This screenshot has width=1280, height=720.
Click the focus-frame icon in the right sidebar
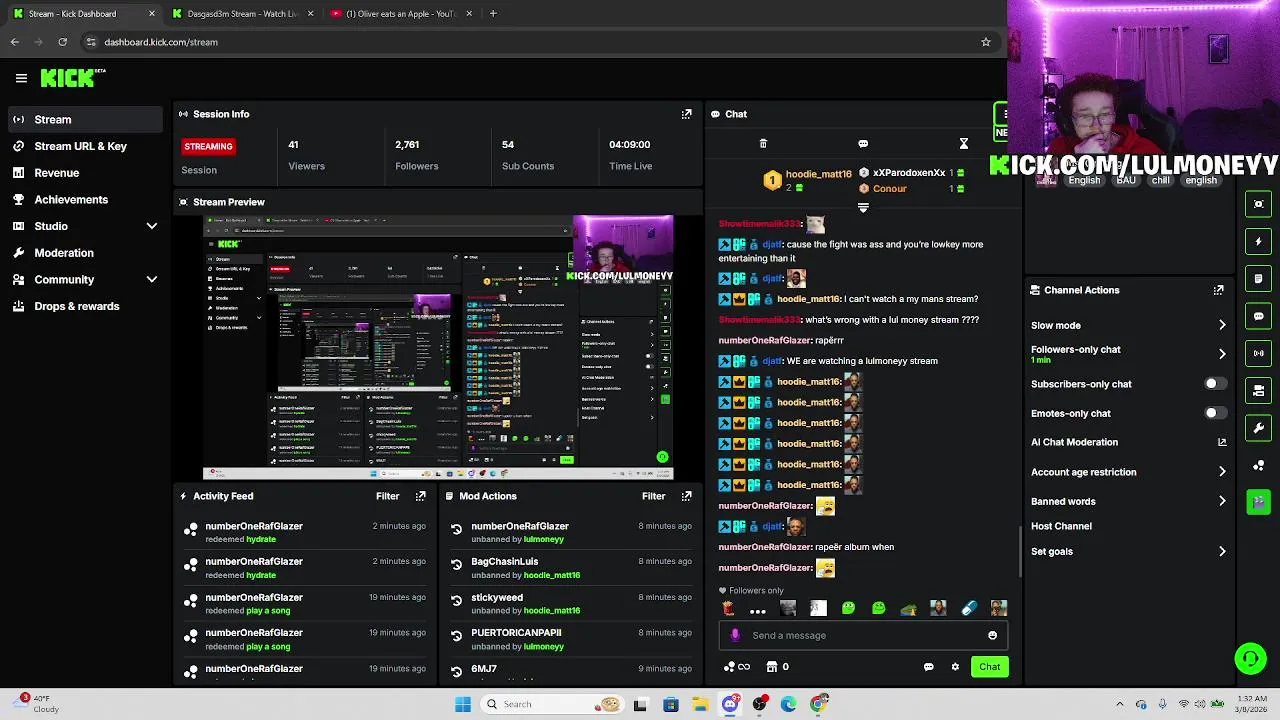pos(1259,204)
